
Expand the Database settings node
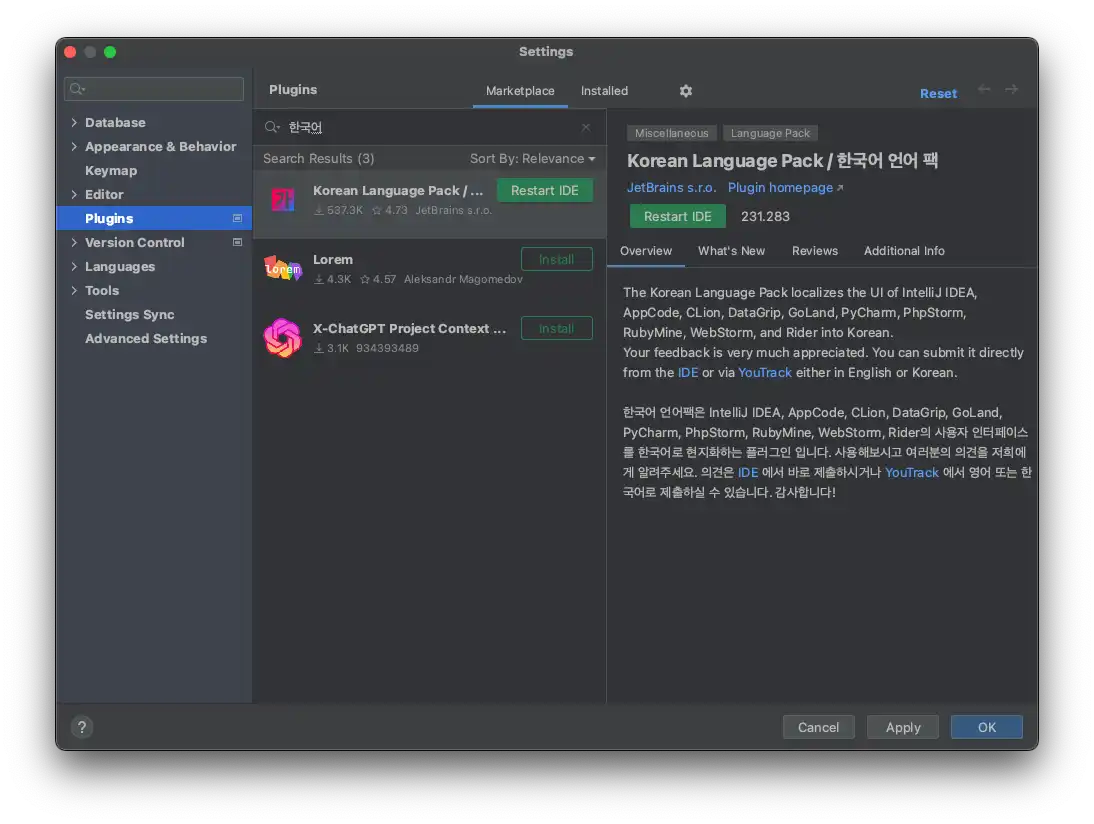pyautogui.click(x=74, y=122)
